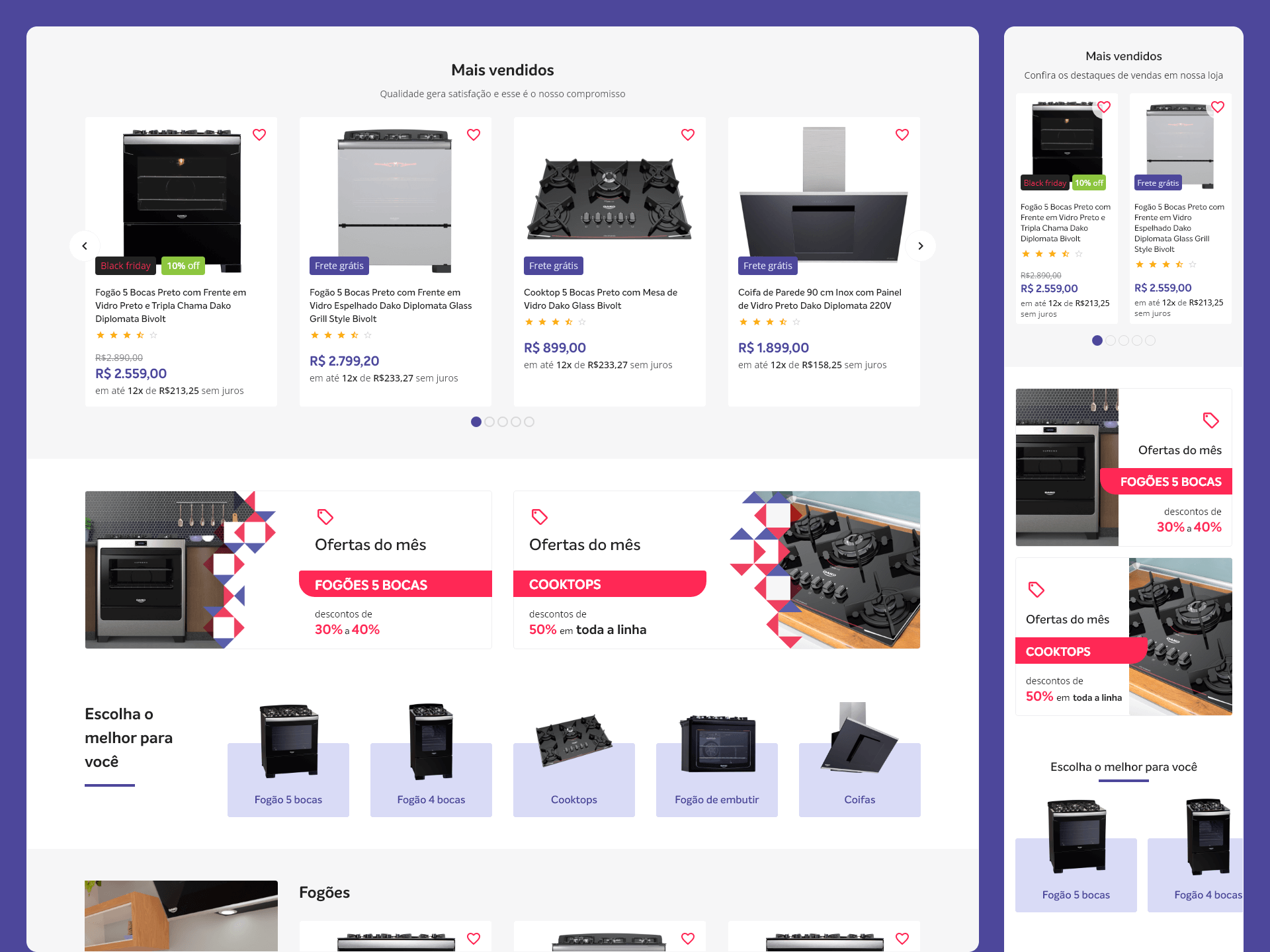Go to next products with right chevron
The width and height of the screenshot is (1270, 952).
tap(921, 246)
